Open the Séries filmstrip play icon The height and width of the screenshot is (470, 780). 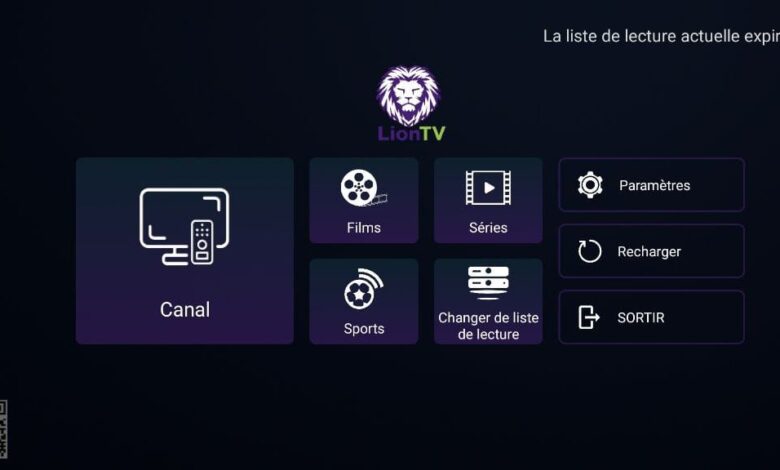(488, 188)
